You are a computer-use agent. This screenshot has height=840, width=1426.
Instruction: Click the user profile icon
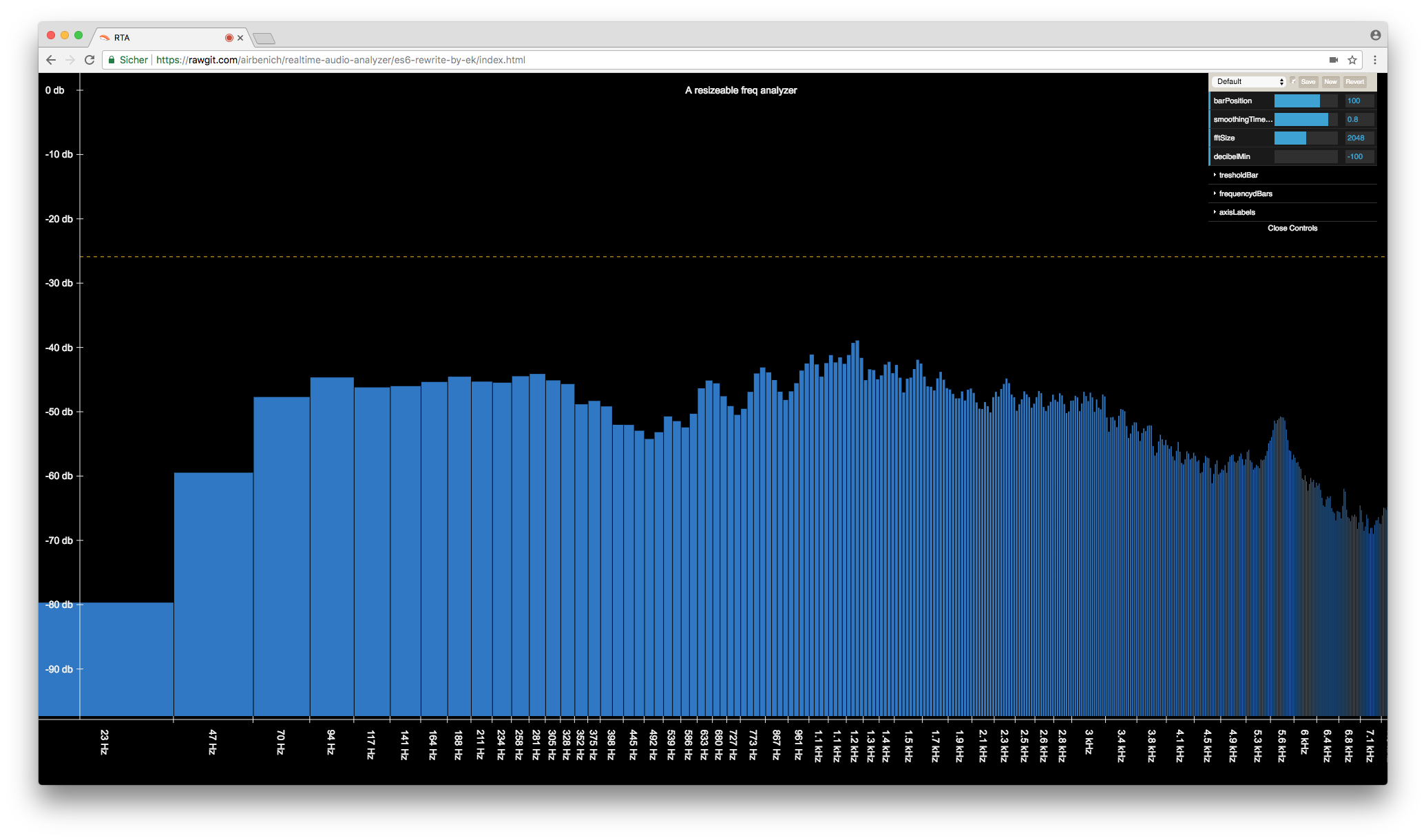point(1375,35)
